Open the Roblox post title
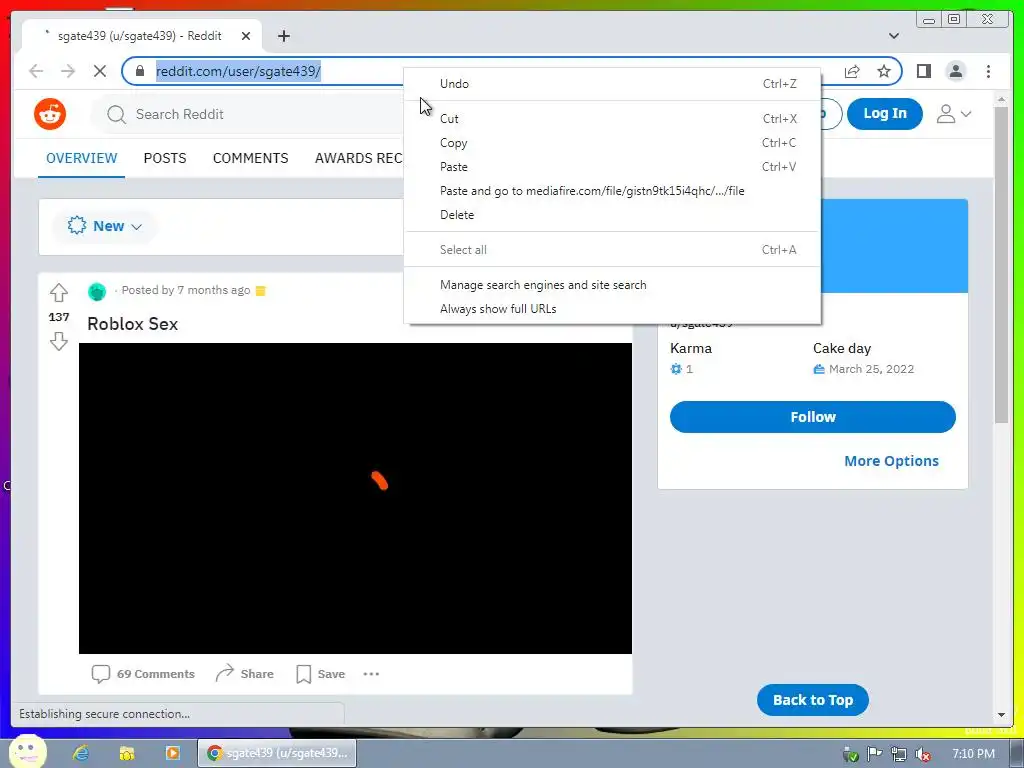This screenshot has width=1024, height=768. point(133,324)
